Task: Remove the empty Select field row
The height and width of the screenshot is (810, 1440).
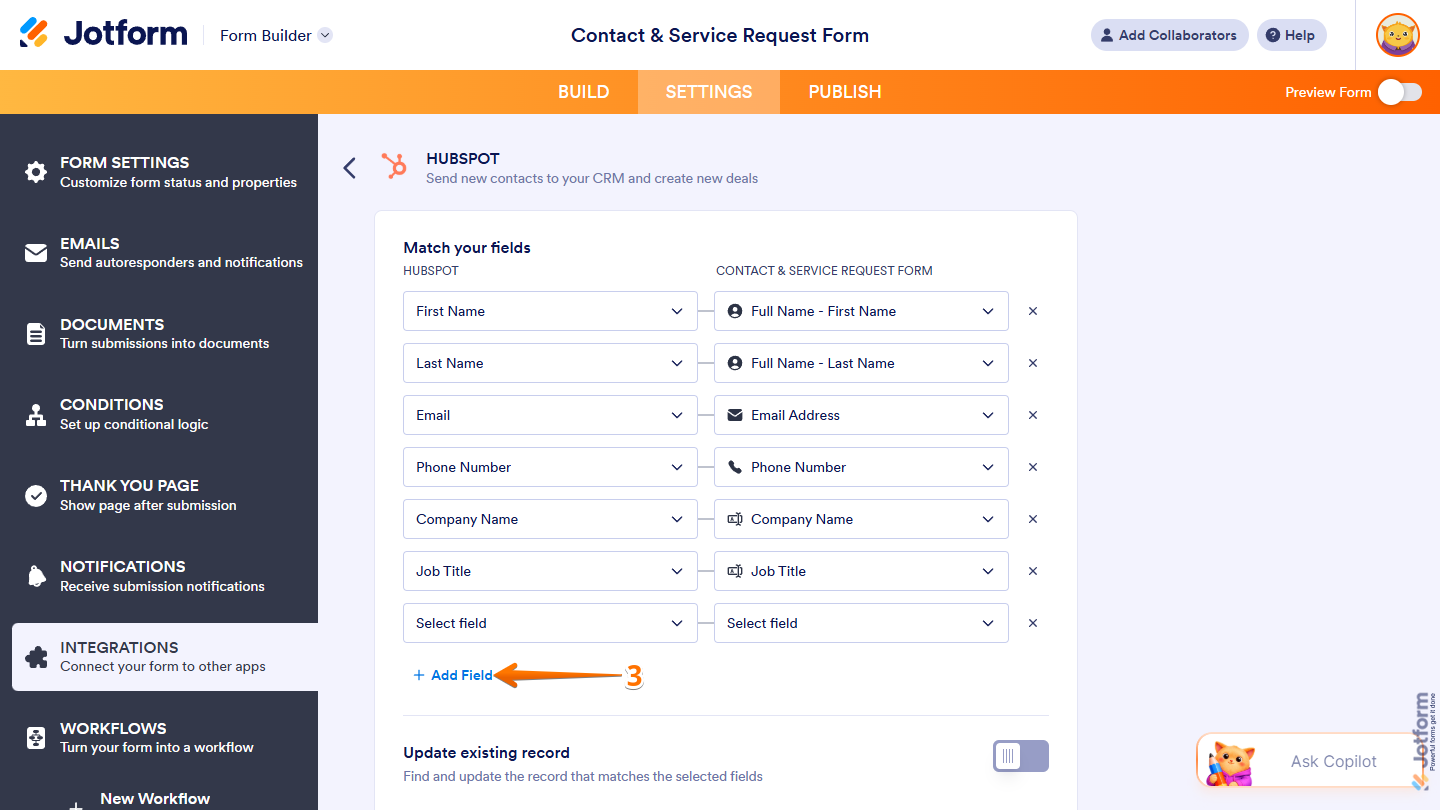Action: click(1033, 623)
